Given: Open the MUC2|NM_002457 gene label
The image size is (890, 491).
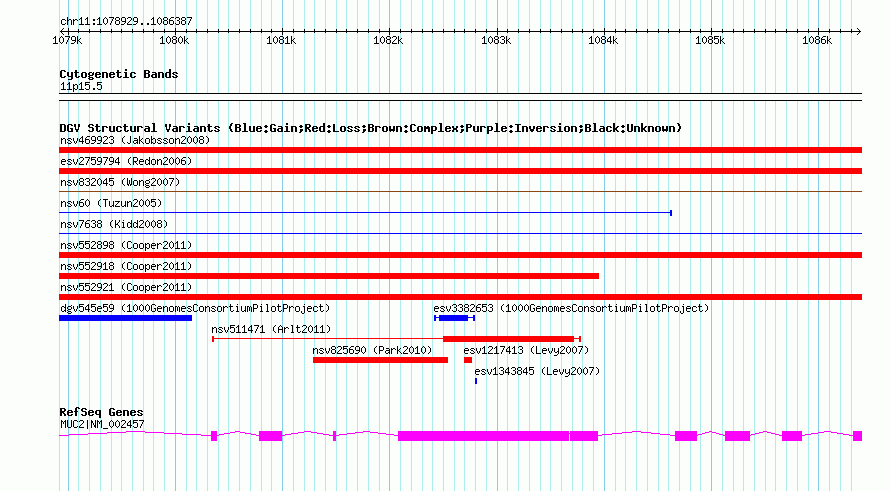Looking at the screenshot, I should coord(102,424).
